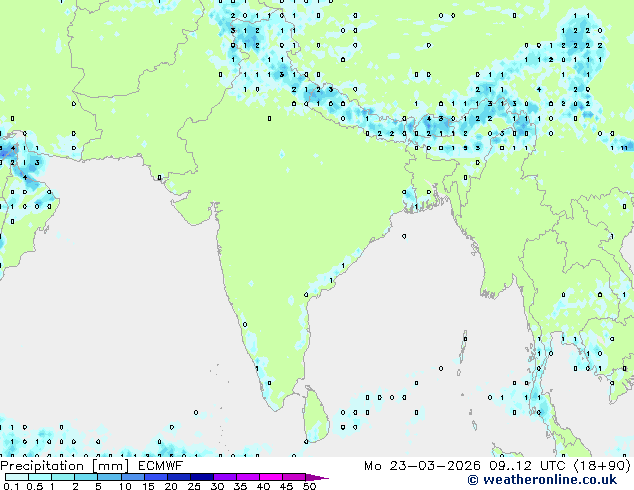634x490 pixels.
Task: Click the above-50 mm arrow tip on the legend
Action: pos(317,477)
